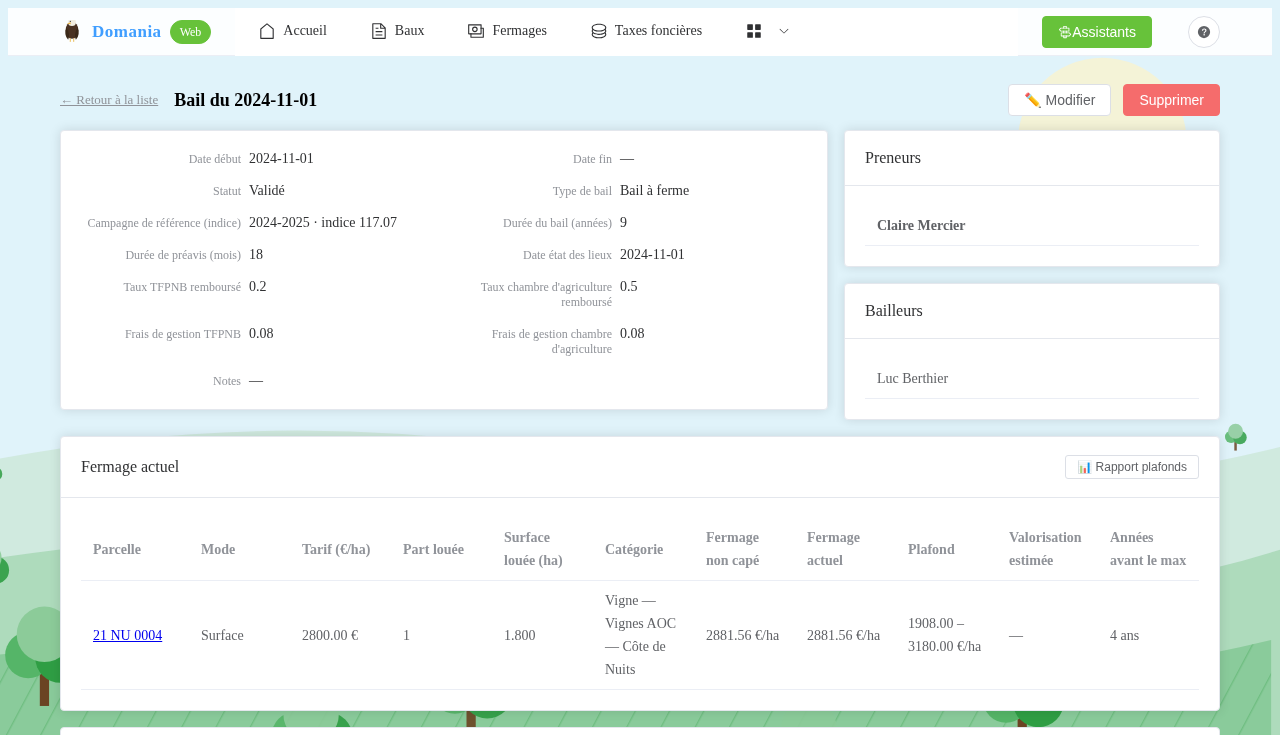Viewport: 1280px width, 735px height.
Task: Click the Bail du 2024-11-01 heading
Action: [x=245, y=100]
